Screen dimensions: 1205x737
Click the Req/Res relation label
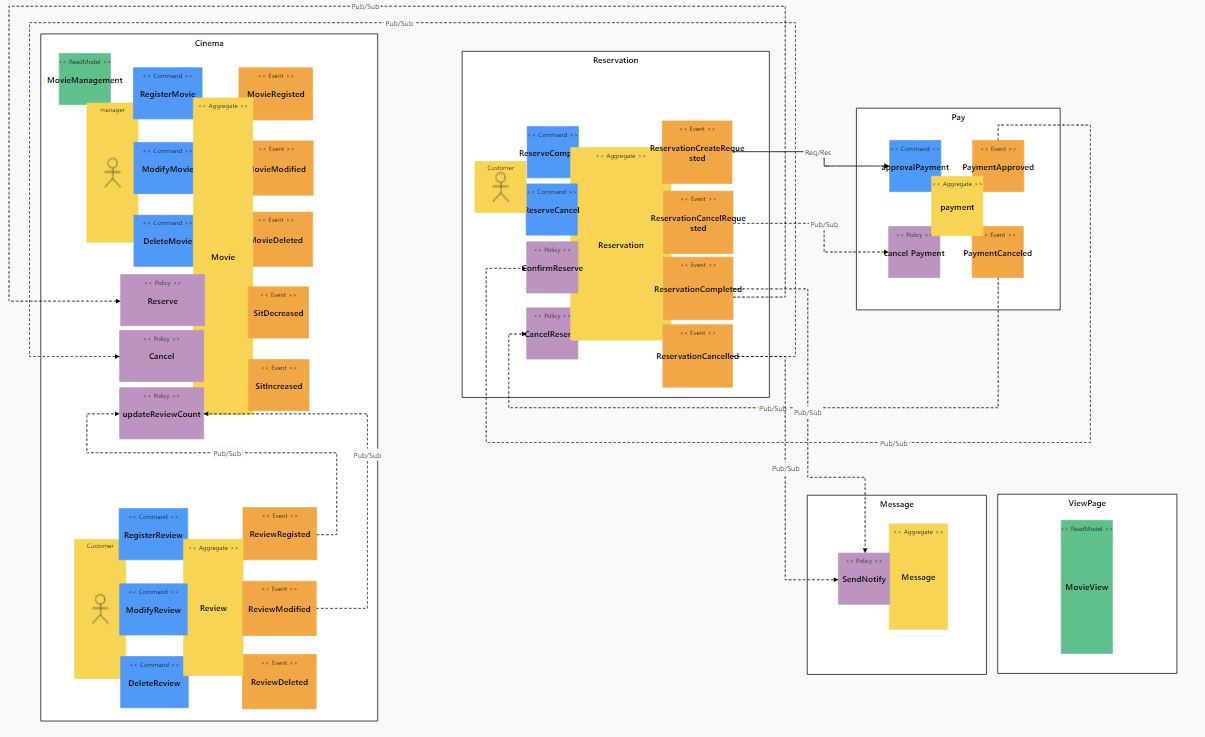pyautogui.click(x=818, y=152)
